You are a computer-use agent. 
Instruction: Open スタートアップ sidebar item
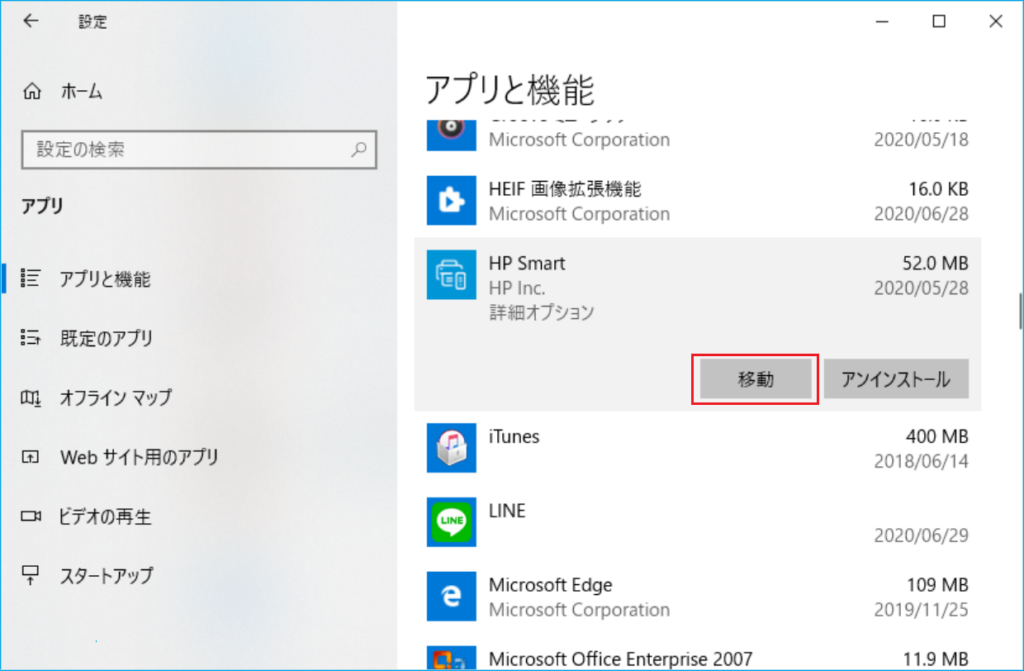click(x=107, y=576)
